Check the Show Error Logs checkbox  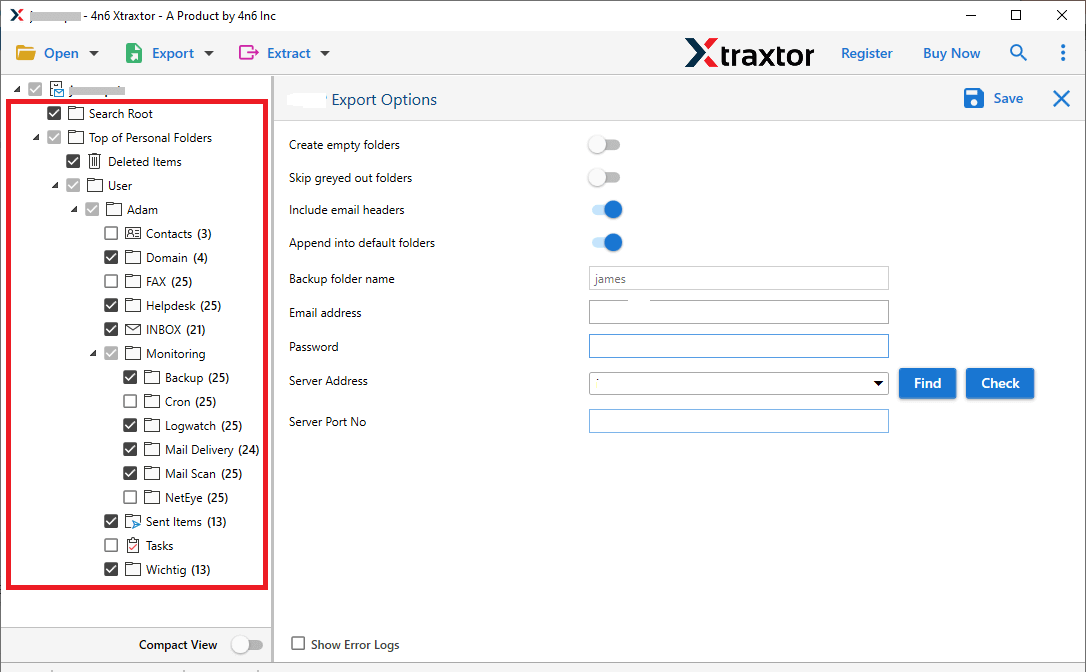296,644
